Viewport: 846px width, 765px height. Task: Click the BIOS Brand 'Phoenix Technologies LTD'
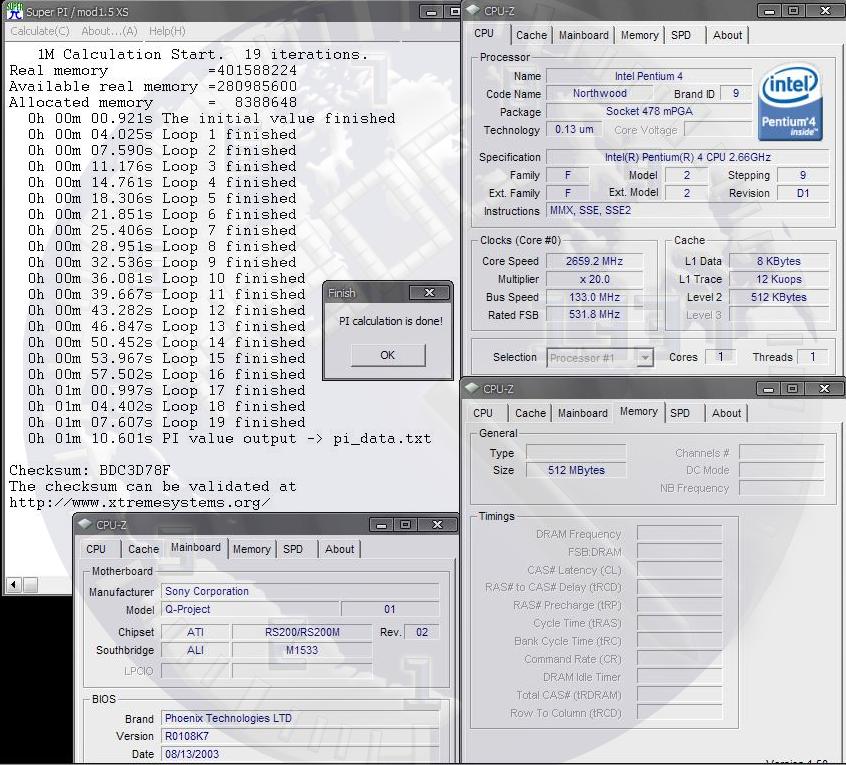[x=300, y=718]
